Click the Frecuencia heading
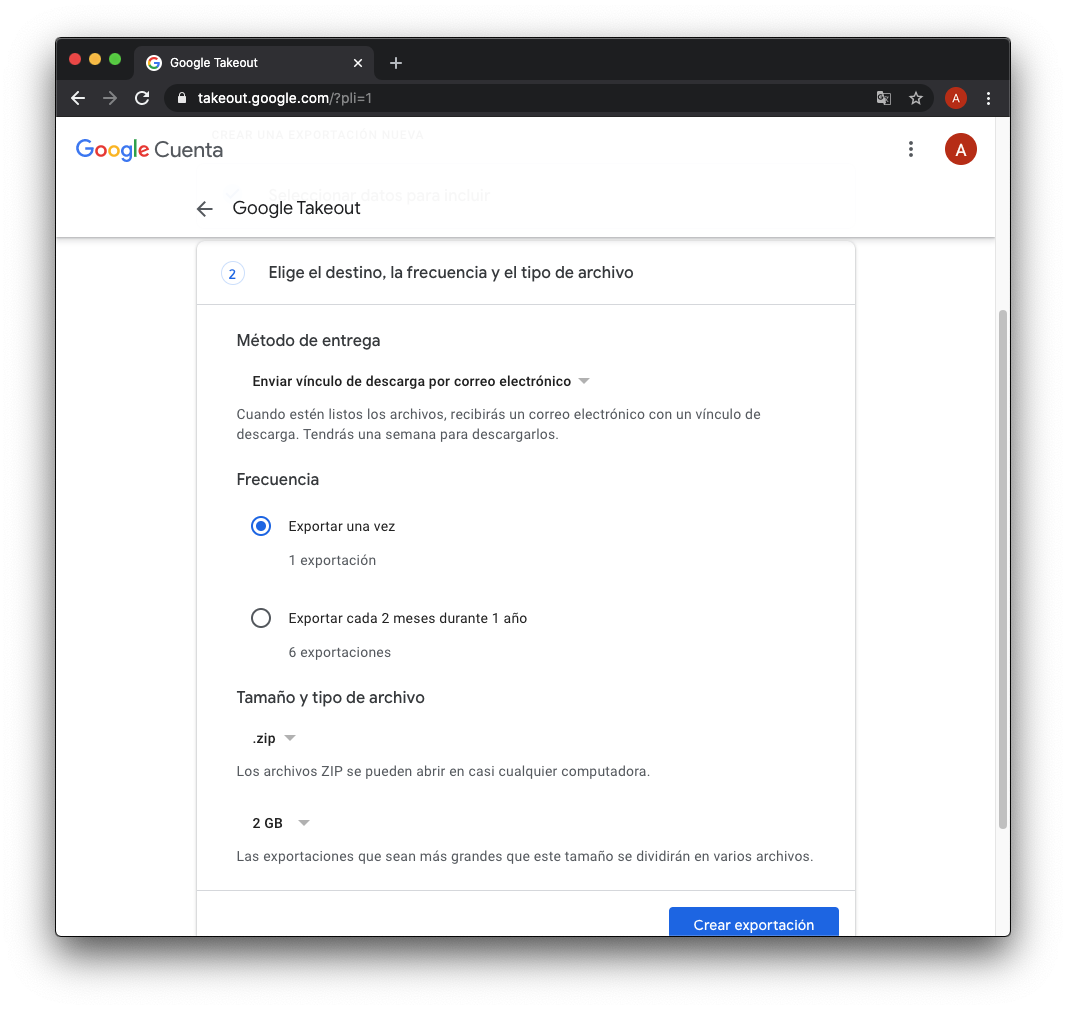Image resolution: width=1066 pixels, height=1010 pixels. coord(277,479)
